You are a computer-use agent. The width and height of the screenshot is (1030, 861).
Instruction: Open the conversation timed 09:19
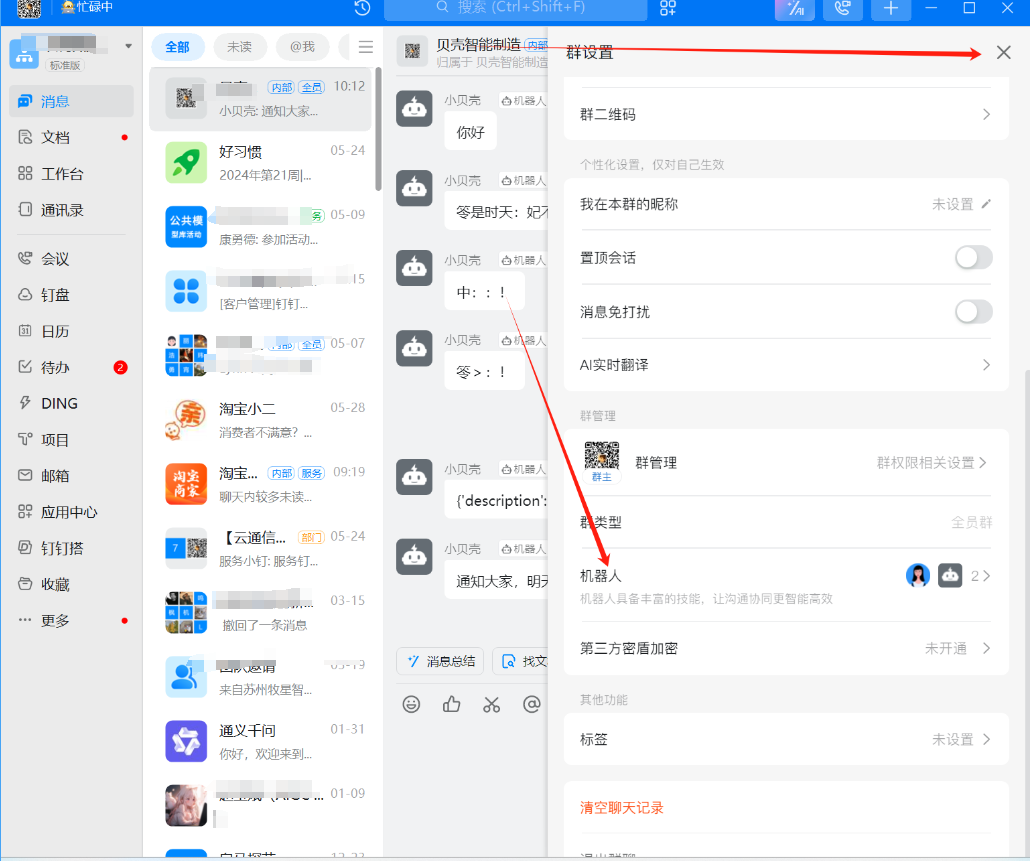pos(261,485)
